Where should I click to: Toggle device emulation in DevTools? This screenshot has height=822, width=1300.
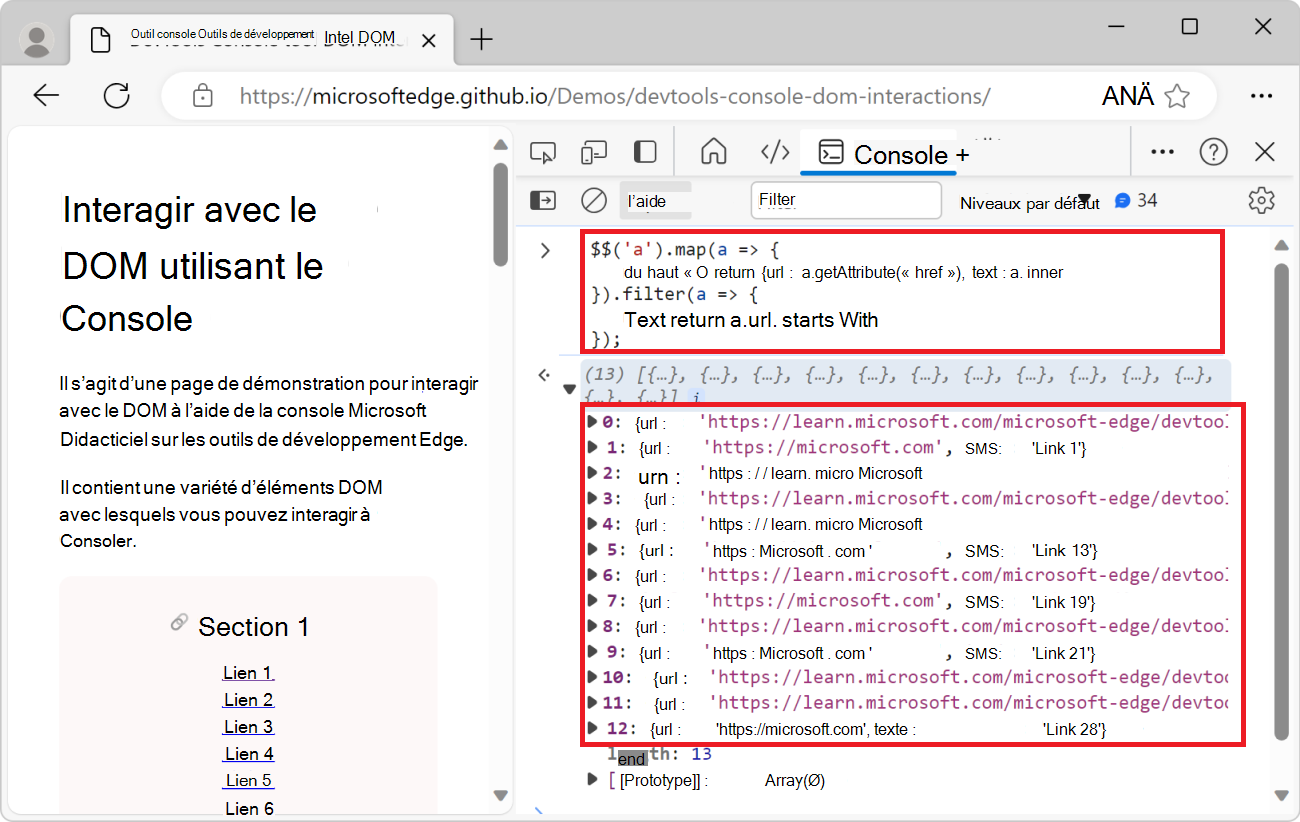(x=594, y=152)
